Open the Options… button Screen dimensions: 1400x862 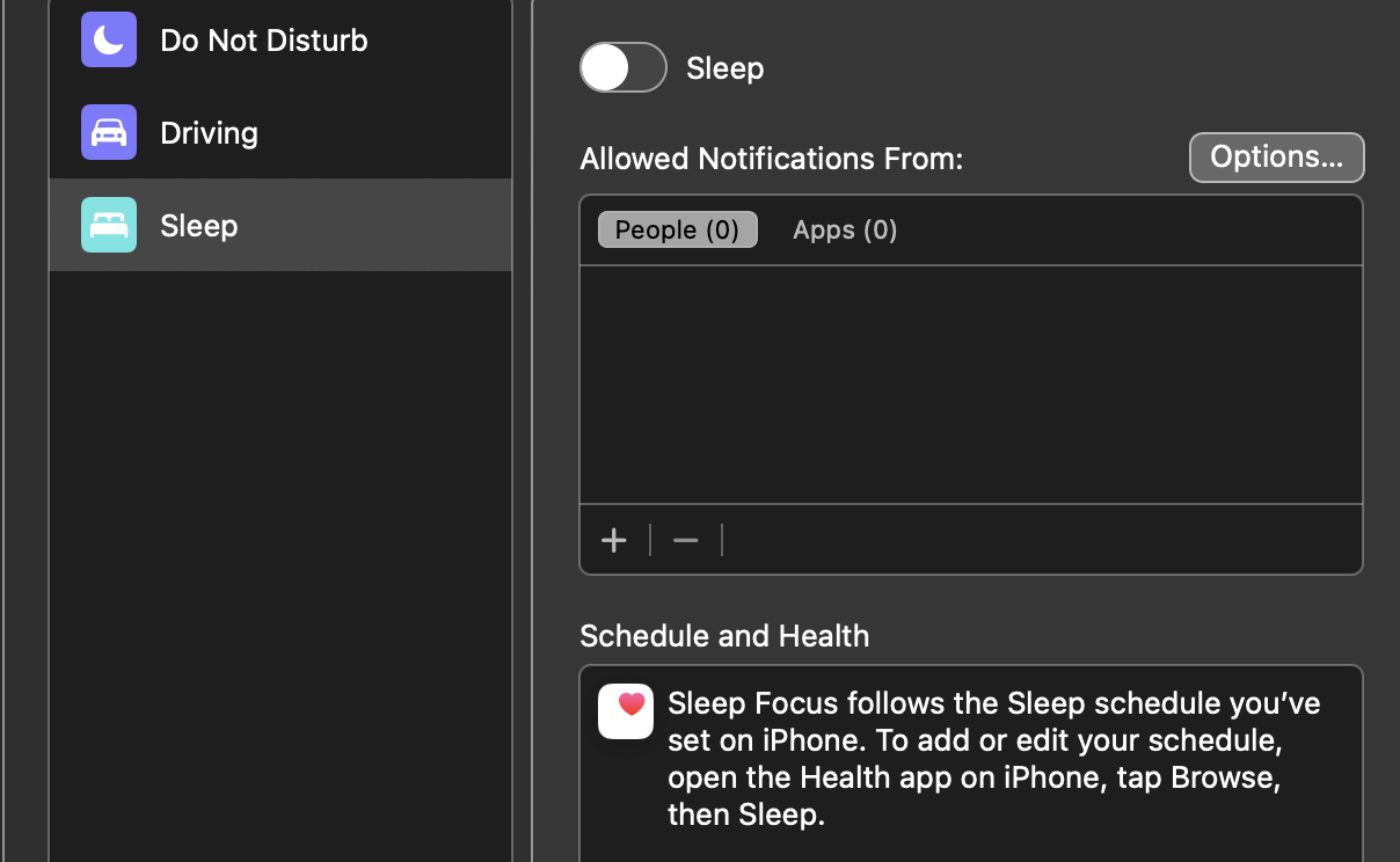pos(1276,157)
